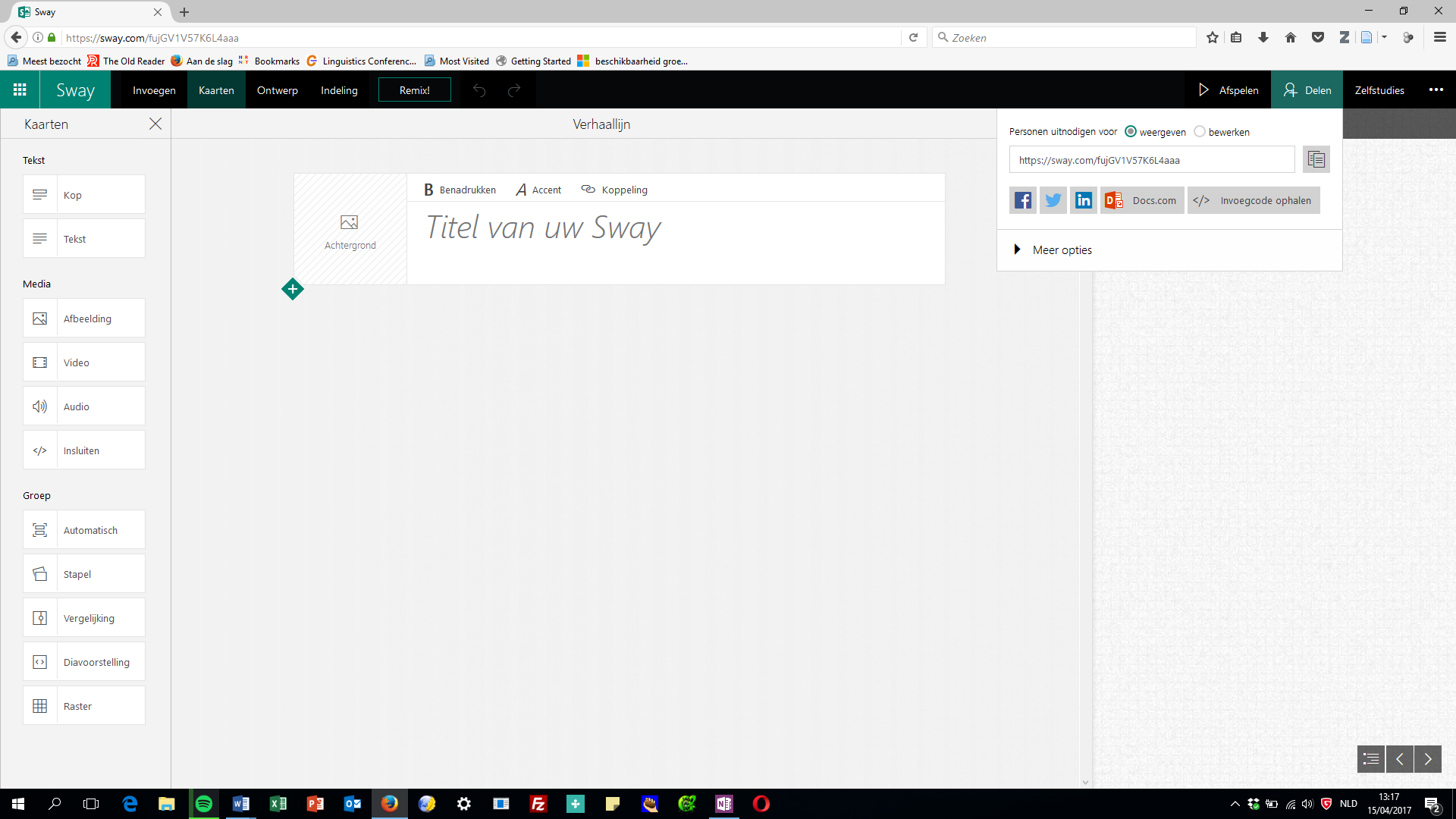
Task: Select the weergeven radio button
Action: 1131,132
